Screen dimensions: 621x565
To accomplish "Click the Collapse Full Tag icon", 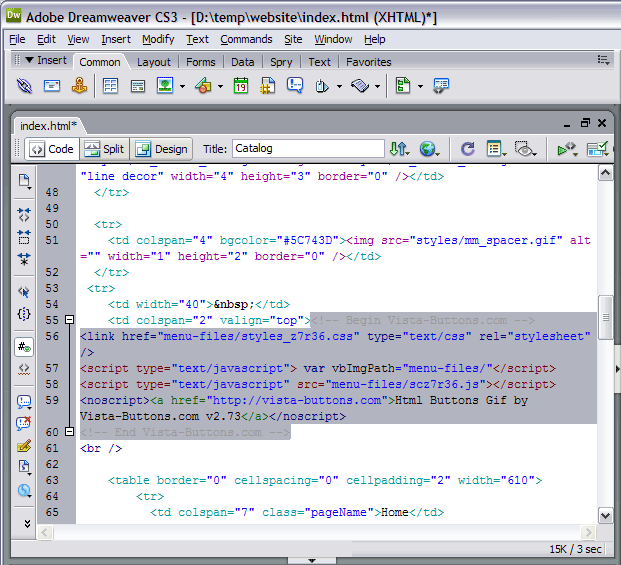I will click(24, 215).
